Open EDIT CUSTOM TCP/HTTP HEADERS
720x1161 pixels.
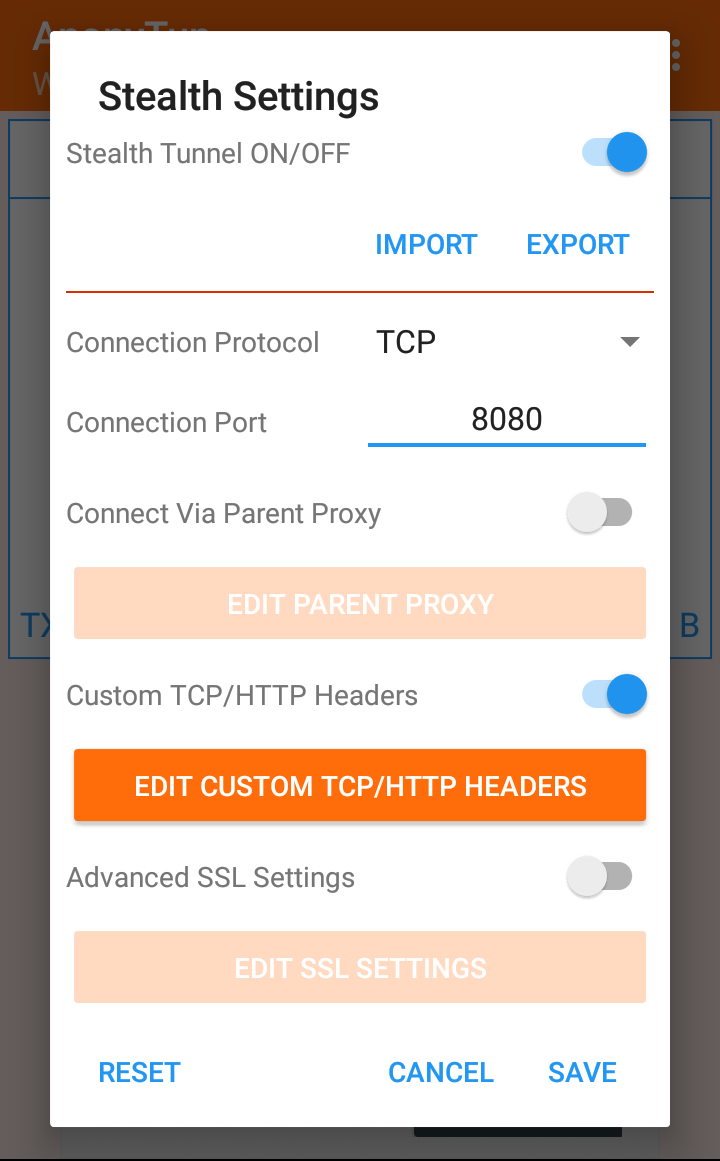coord(360,786)
